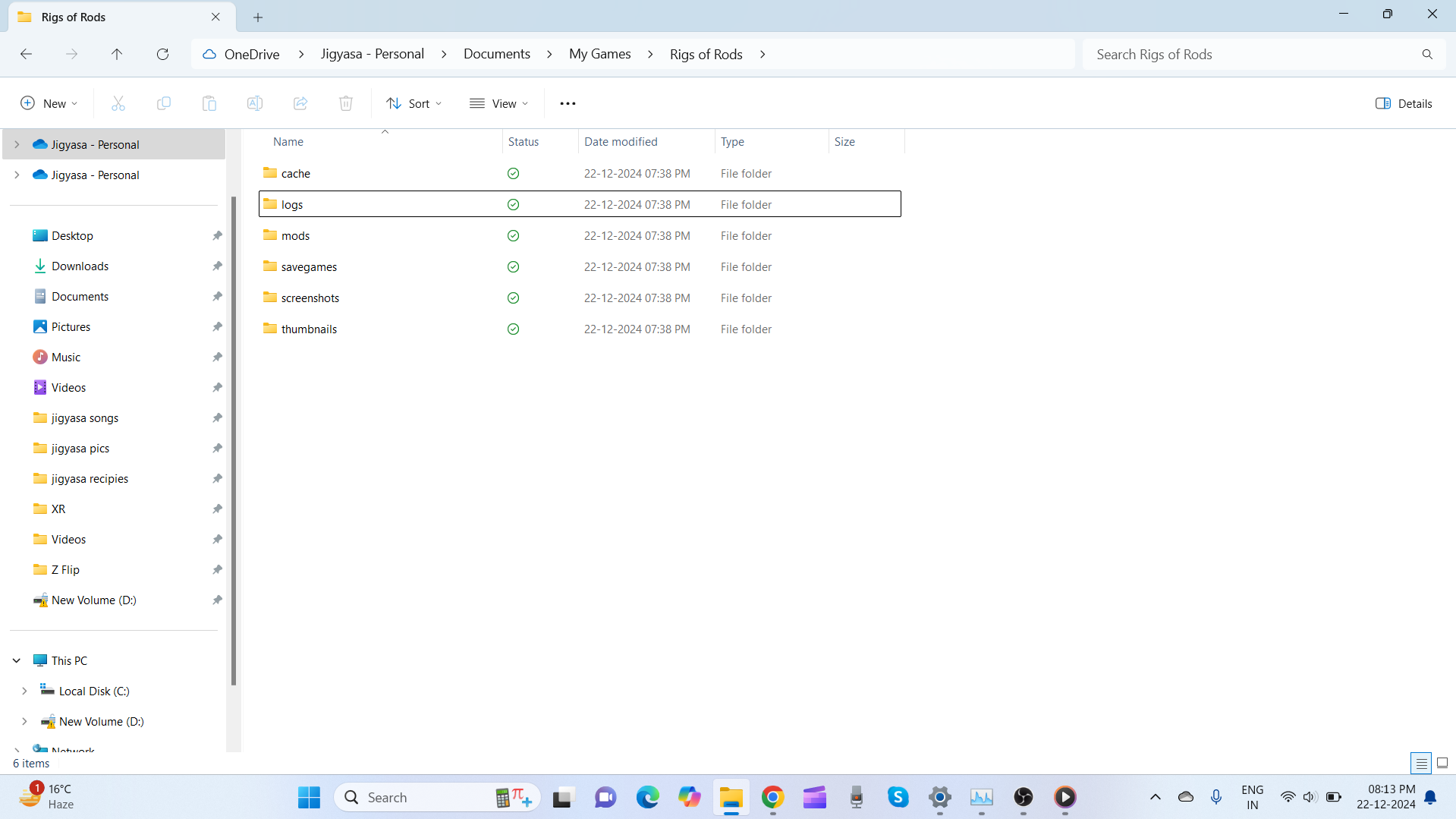1456x819 pixels.
Task: Navigate to OneDrive in breadcrumb
Action: [252, 54]
